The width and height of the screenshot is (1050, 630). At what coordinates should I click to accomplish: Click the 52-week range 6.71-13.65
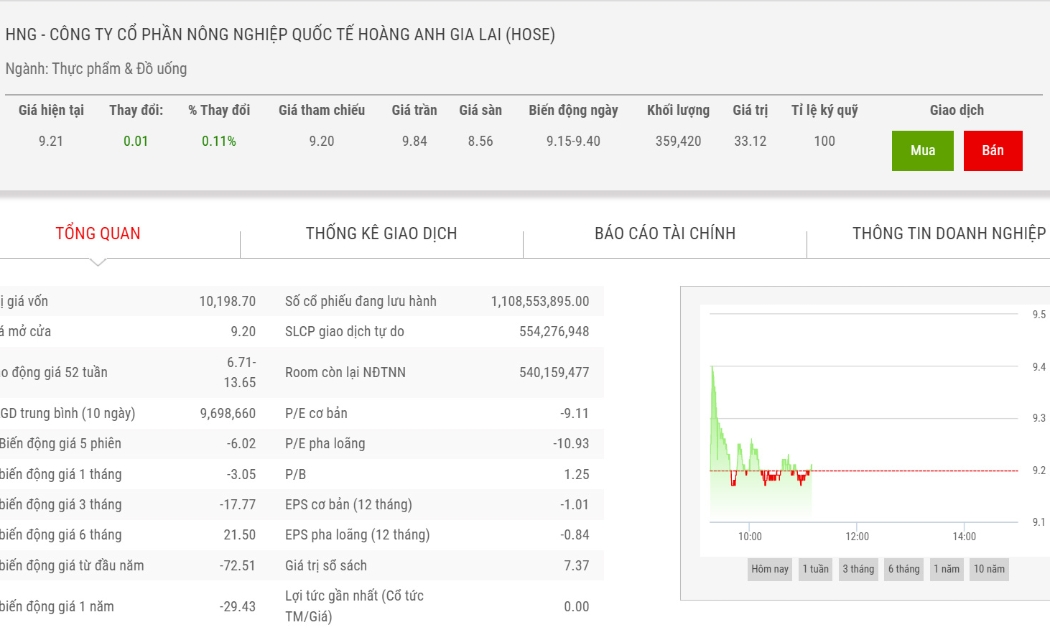click(x=240, y=372)
